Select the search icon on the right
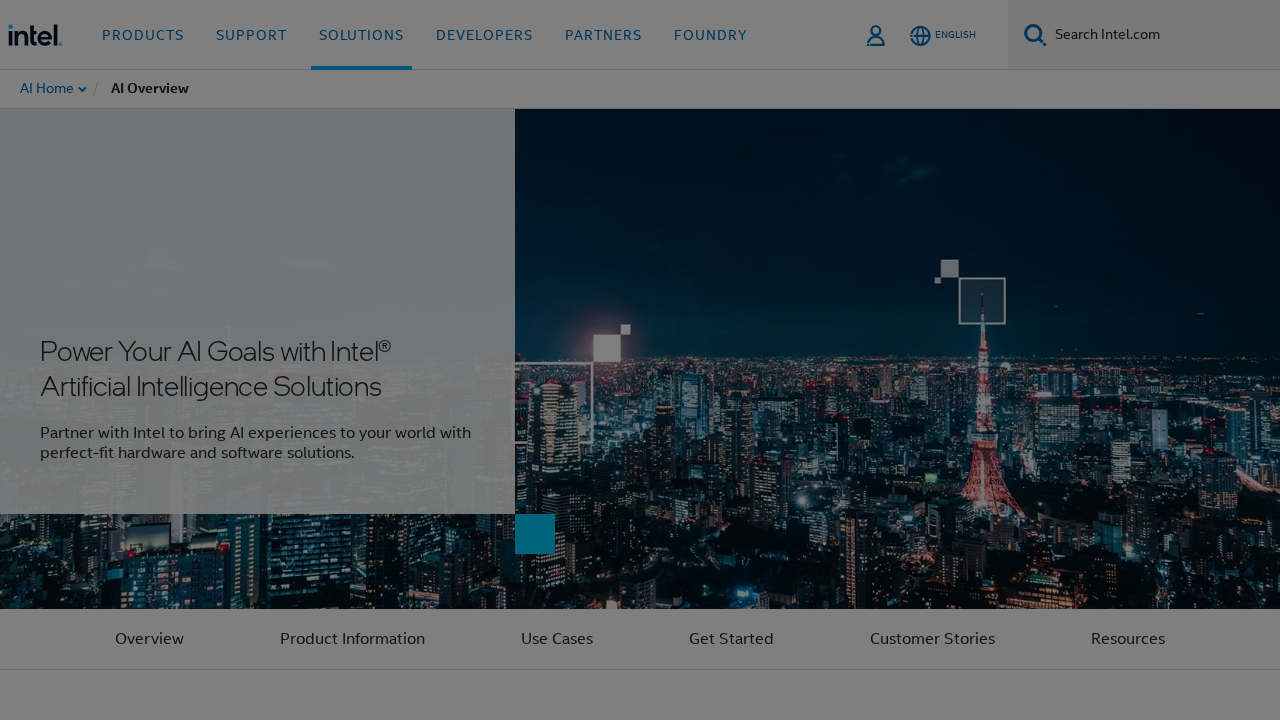The image size is (1280, 720). click(1034, 32)
